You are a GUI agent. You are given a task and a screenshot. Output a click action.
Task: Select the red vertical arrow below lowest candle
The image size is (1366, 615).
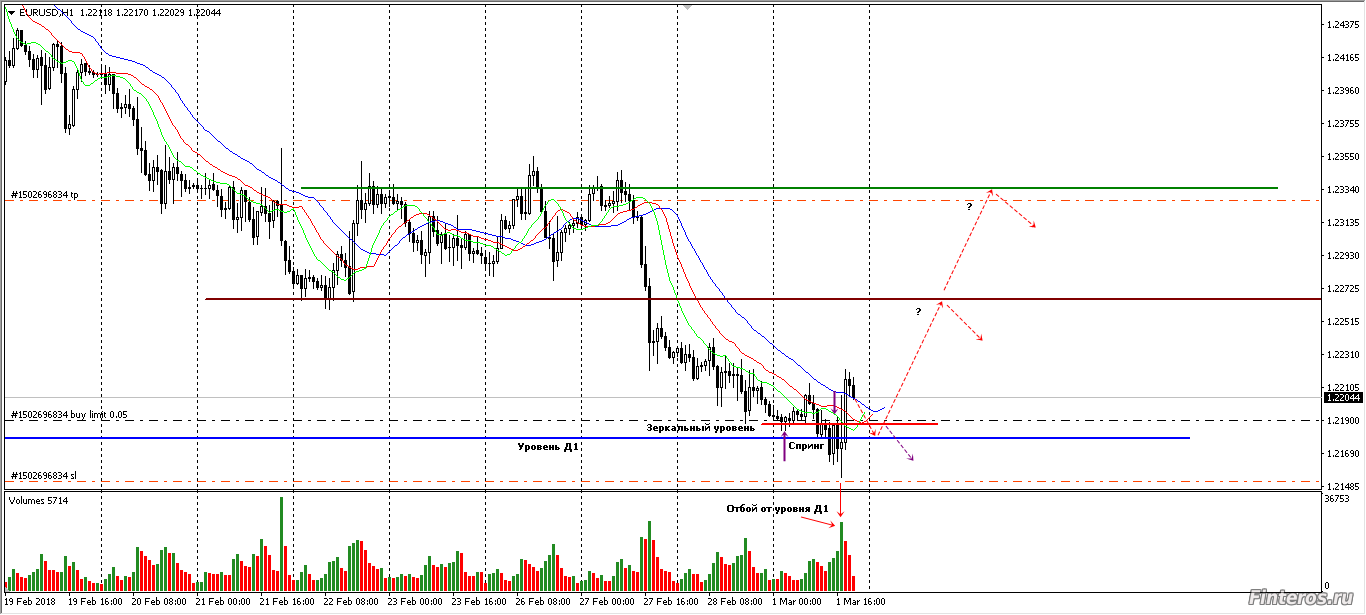pyautogui.click(x=841, y=498)
